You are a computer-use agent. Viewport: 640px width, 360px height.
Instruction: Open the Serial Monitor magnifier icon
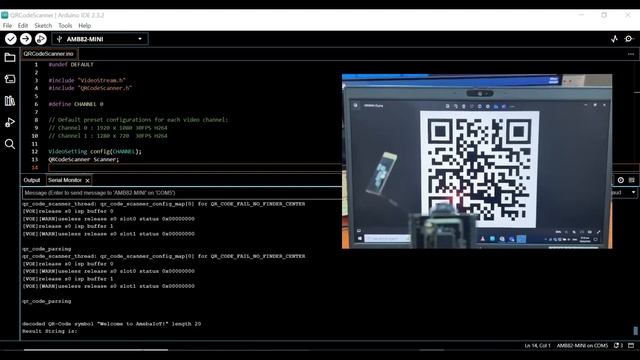[629, 39]
